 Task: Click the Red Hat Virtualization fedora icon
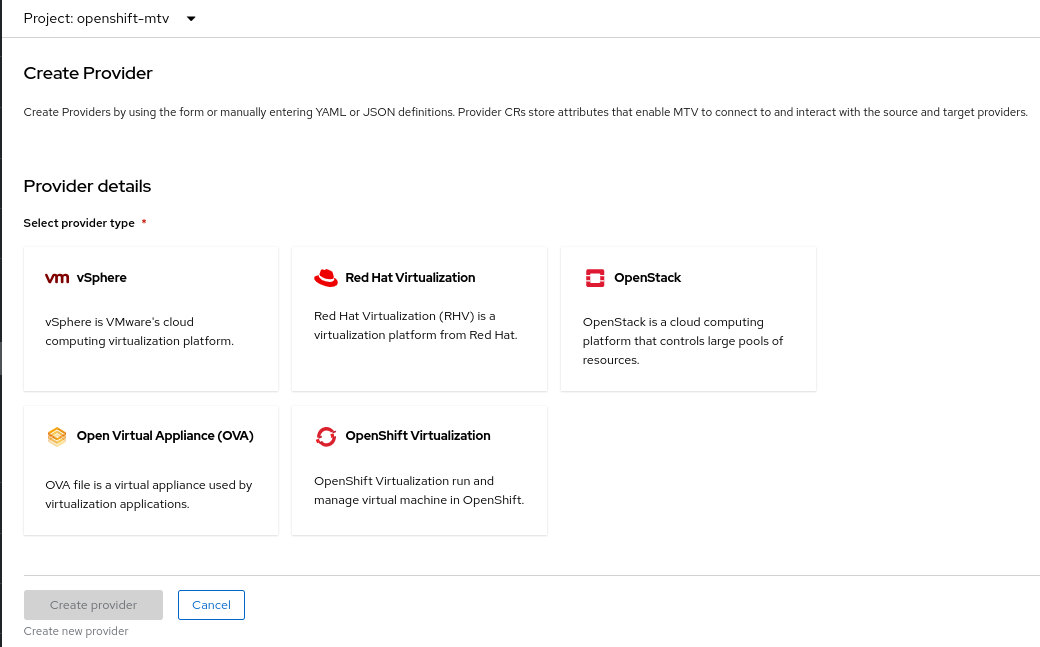click(325, 277)
